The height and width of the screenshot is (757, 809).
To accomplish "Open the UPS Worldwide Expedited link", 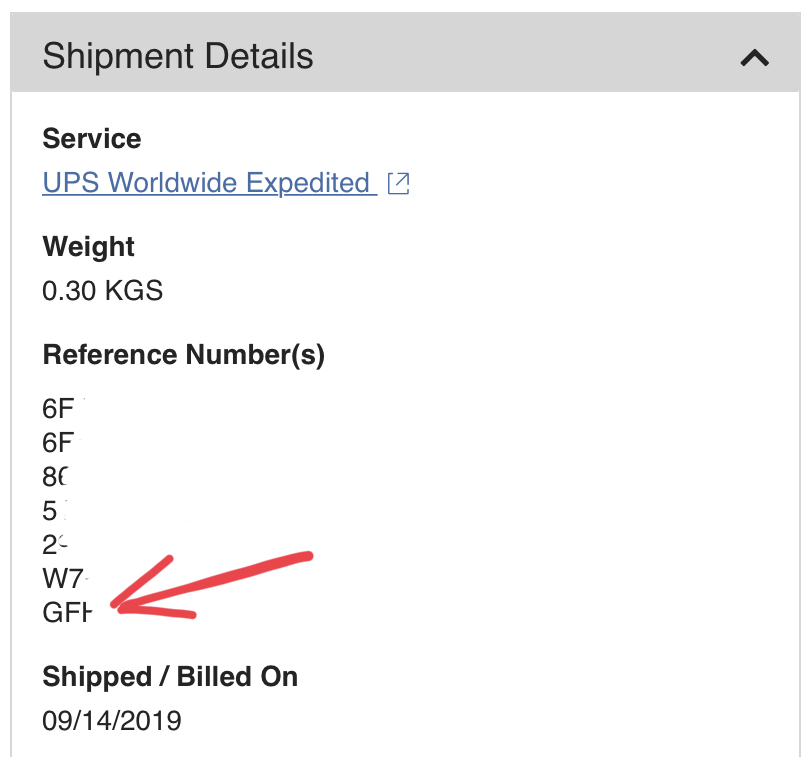I will click(209, 183).
